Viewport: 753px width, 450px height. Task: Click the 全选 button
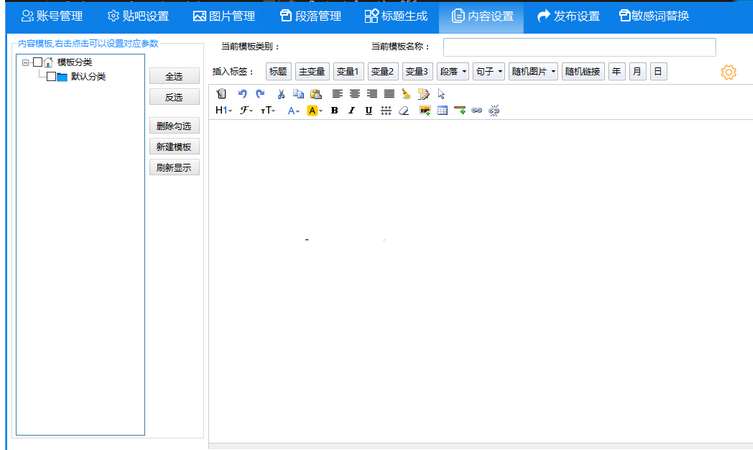tap(174, 76)
